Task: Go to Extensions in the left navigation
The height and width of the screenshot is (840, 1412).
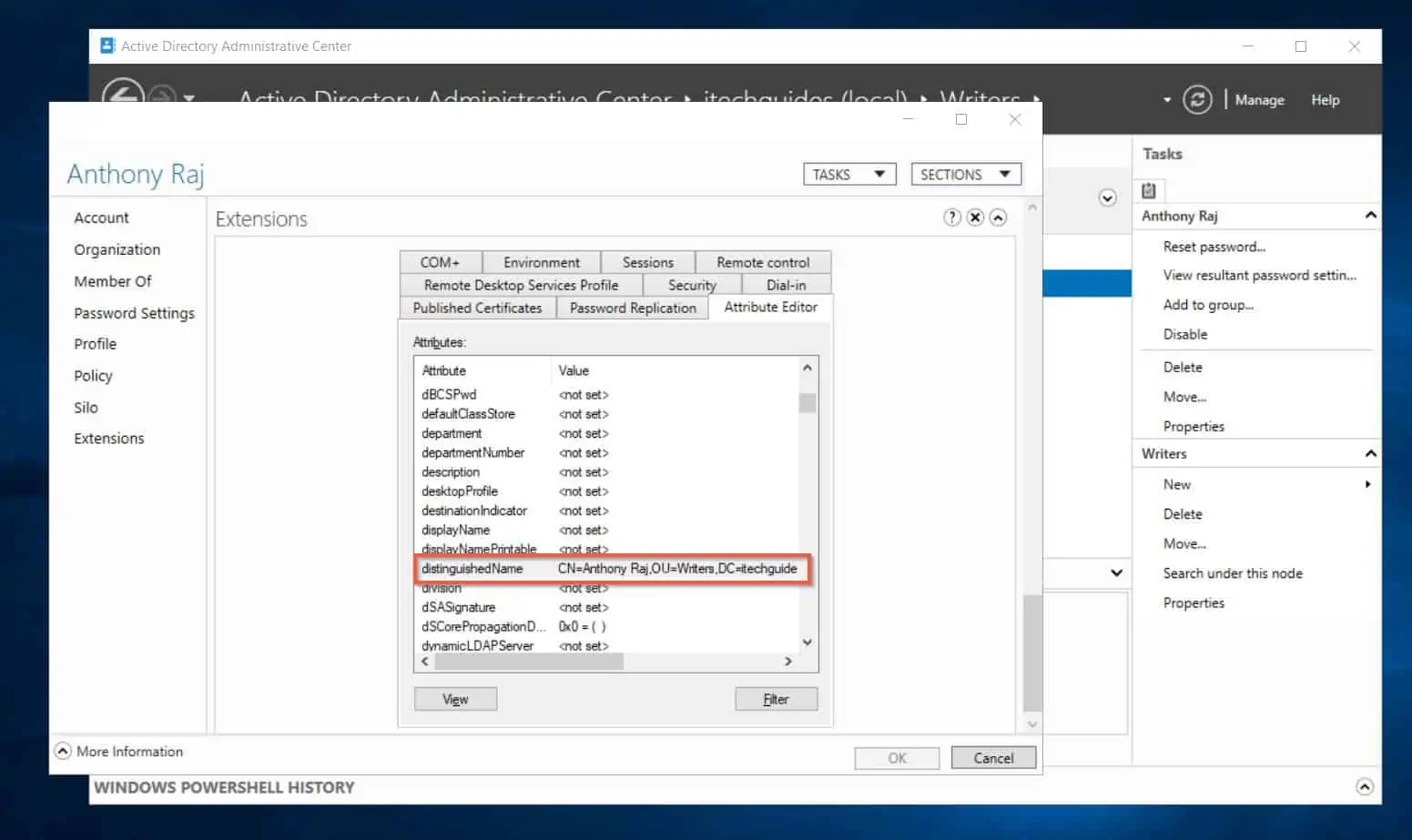Action: pos(108,439)
